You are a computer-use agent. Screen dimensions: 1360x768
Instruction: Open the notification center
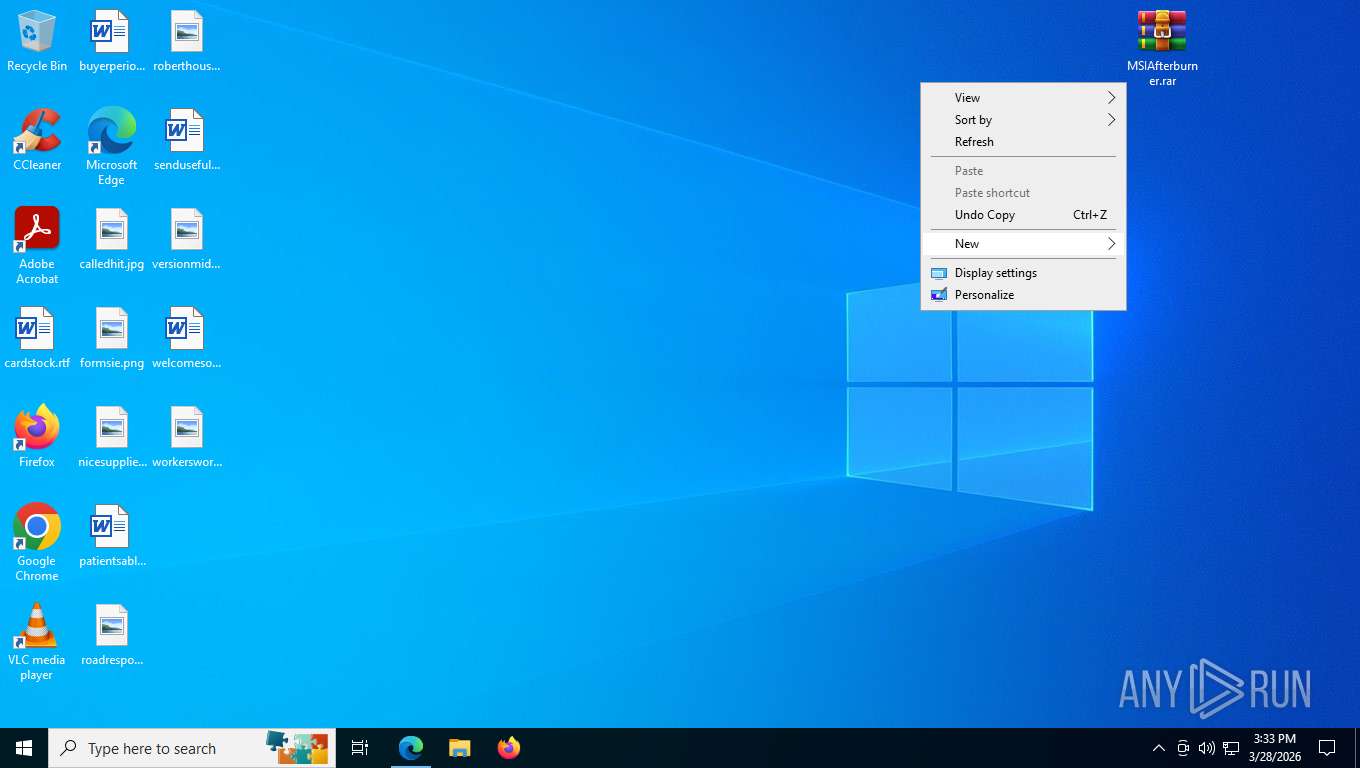click(x=1327, y=748)
